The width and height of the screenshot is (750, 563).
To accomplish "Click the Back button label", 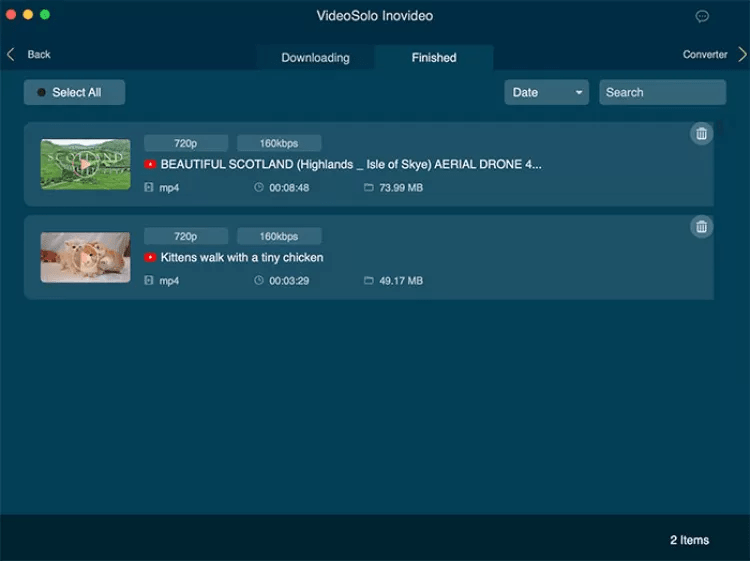I will coord(39,55).
